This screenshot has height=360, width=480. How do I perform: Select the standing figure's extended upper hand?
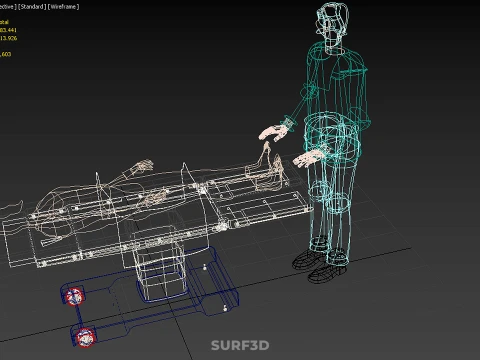coord(273,133)
